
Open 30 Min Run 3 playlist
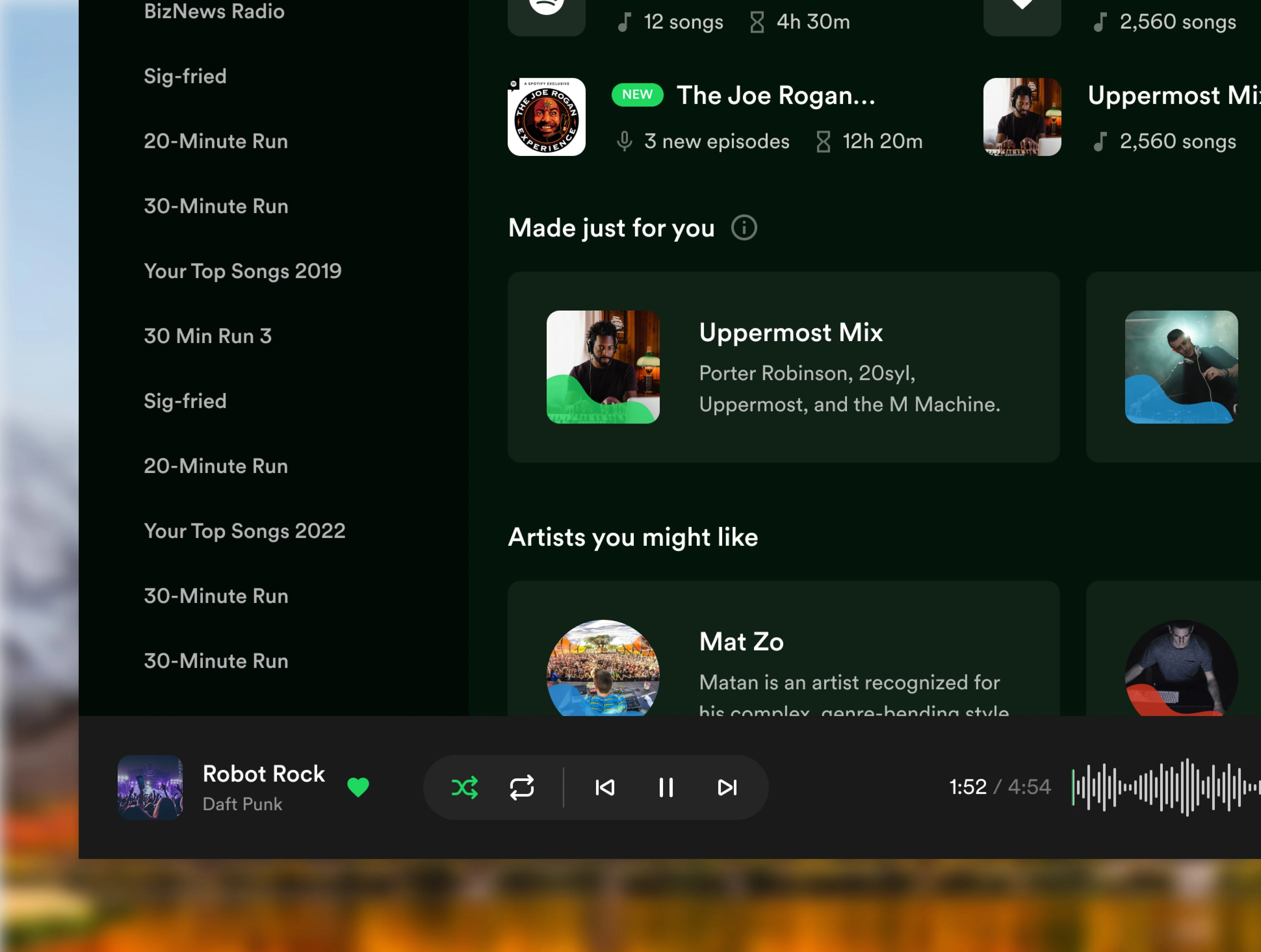point(208,336)
